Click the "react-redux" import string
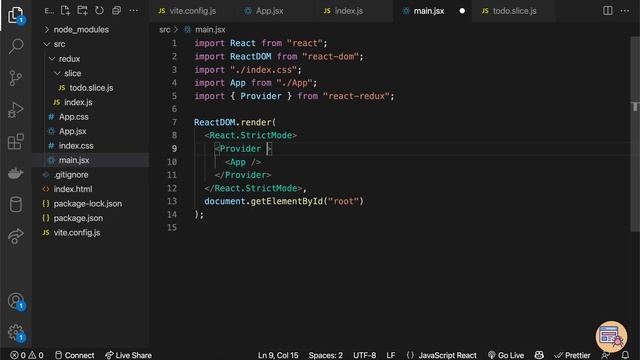This screenshot has height=360, width=640. 356,96
